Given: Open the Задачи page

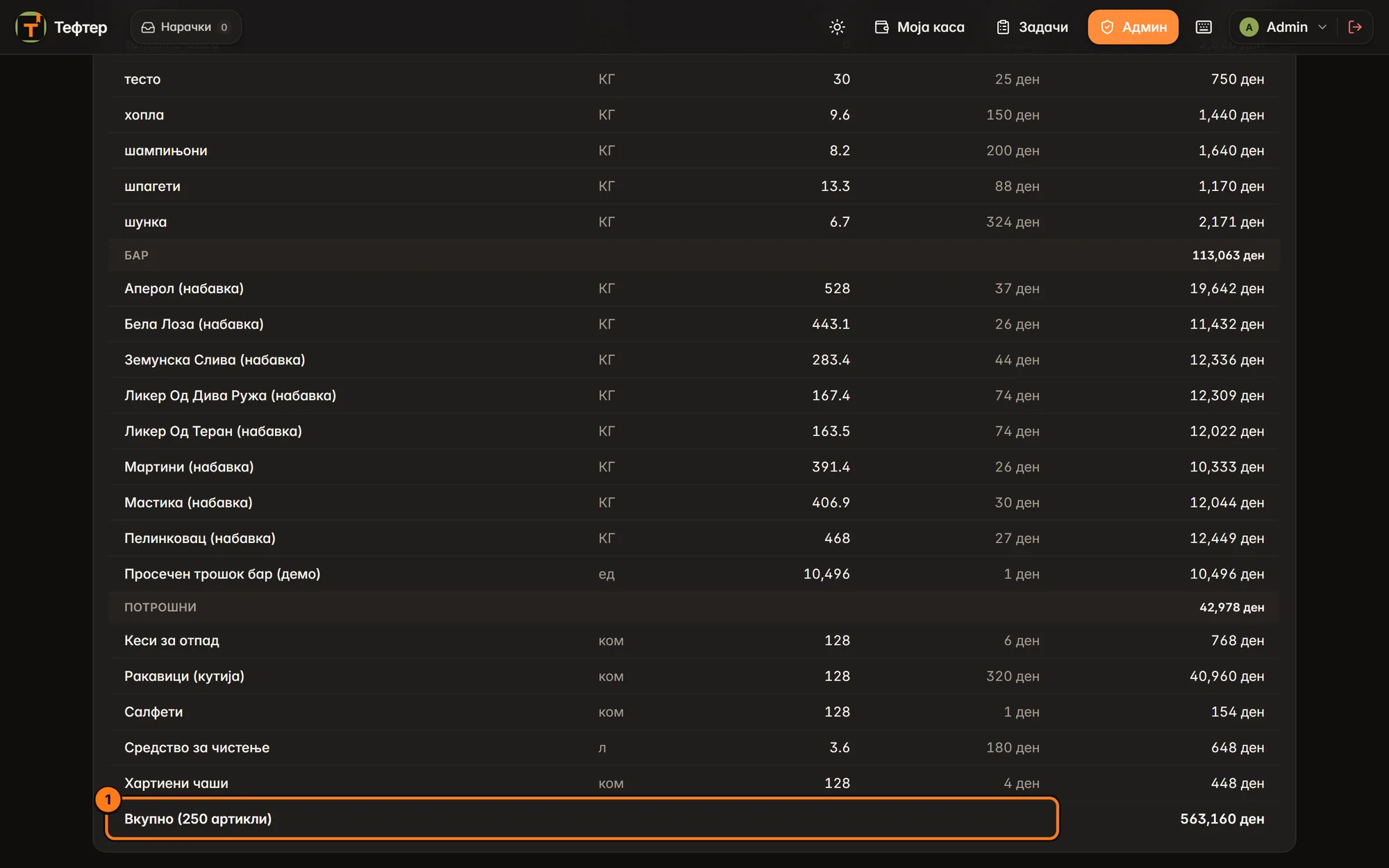Looking at the screenshot, I should [x=1032, y=27].
